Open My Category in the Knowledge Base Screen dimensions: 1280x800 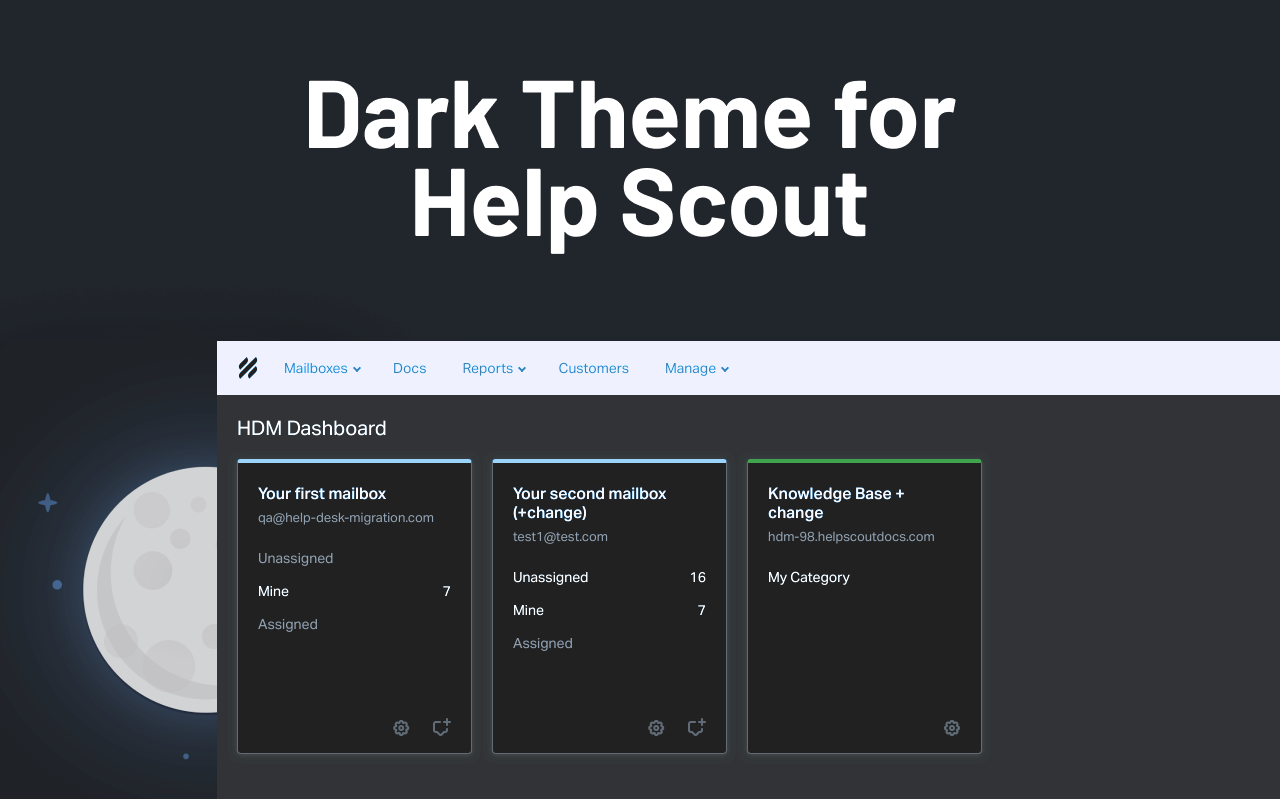[x=809, y=577]
